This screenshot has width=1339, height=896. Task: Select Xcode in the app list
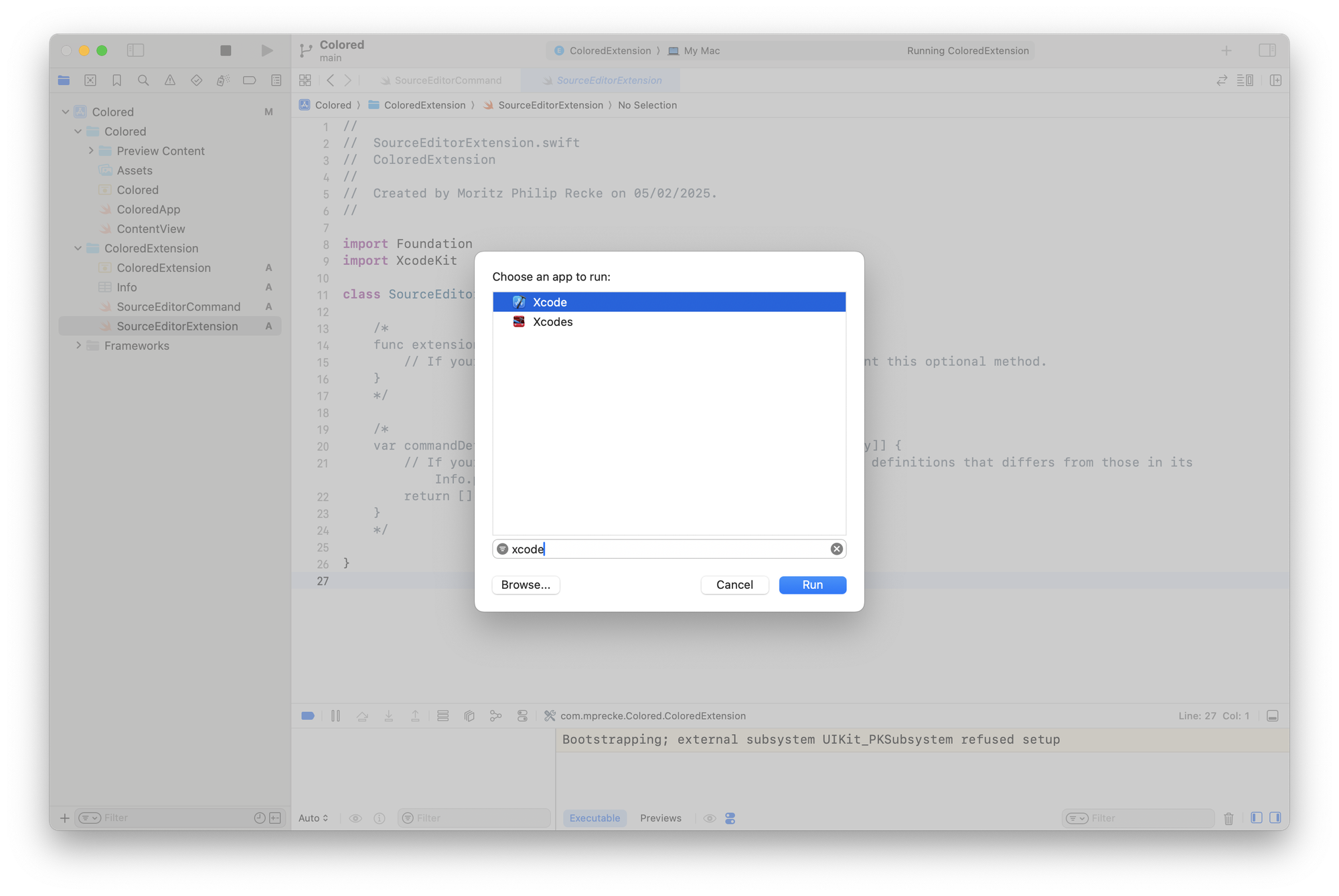tap(669, 302)
